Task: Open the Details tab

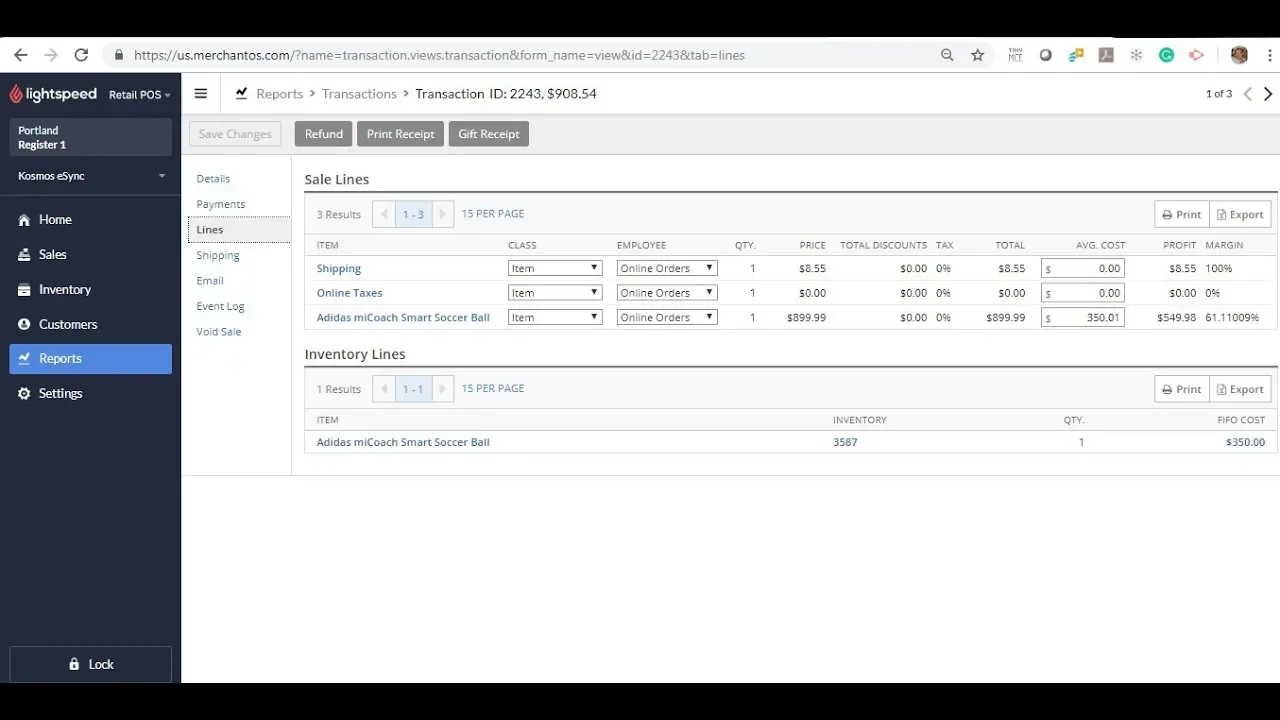Action: pos(213,178)
